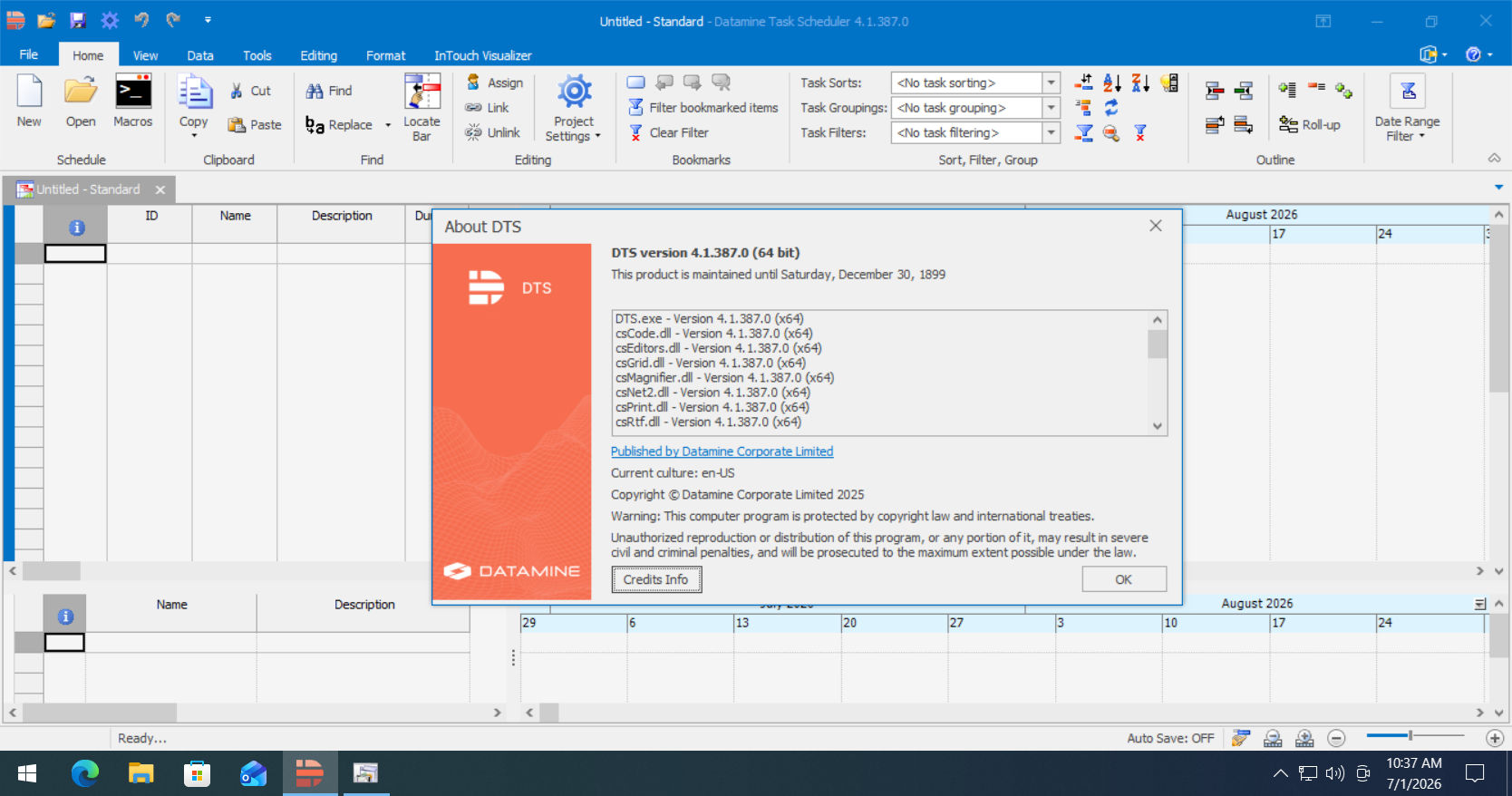Switch to the Data ribbon tab
This screenshot has width=1512, height=796.
(x=200, y=55)
